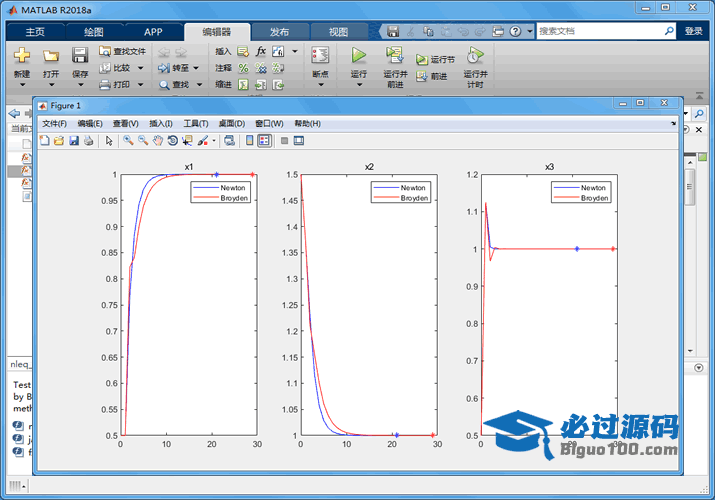Select the Zoom In magnifier tool
715x500 pixels.
point(128,140)
